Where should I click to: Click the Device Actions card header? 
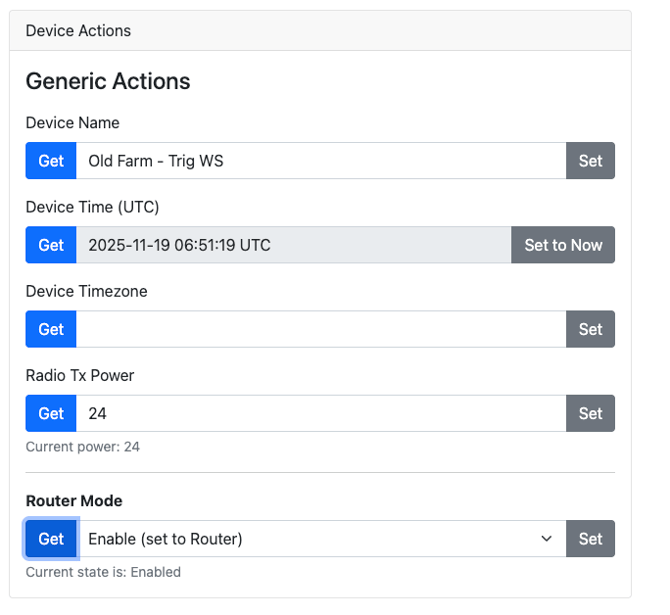click(320, 31)
